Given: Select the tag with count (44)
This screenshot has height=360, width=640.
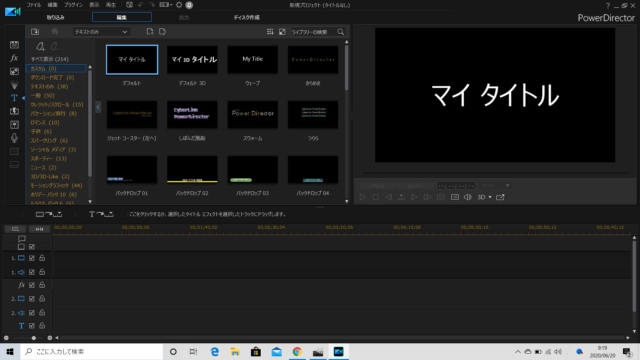Looking at the screenshot, I should [x=56, y=185].
